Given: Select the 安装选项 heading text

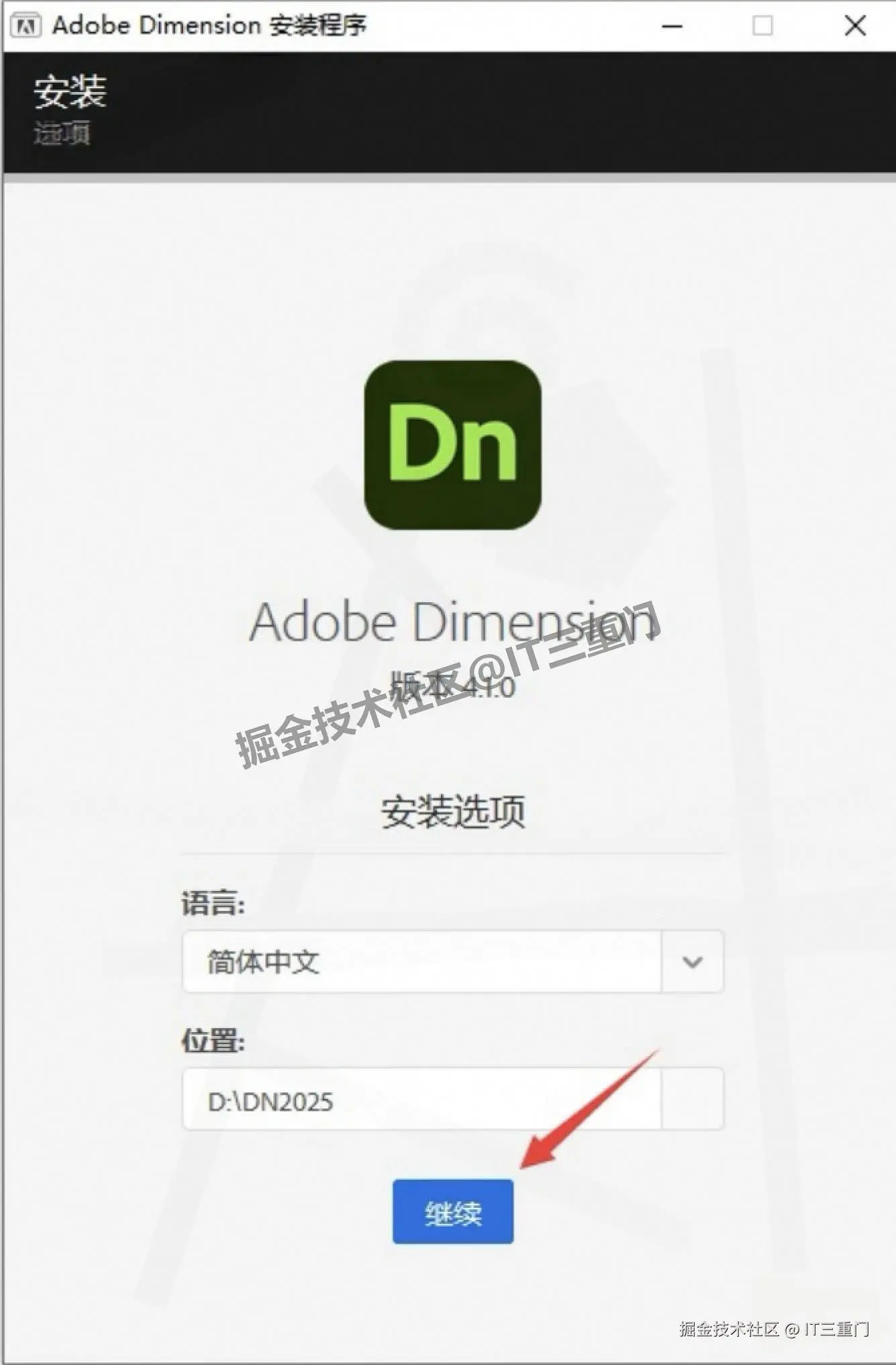Looking at the screenshot, I should pyautogui.click(x=453, y=812).
